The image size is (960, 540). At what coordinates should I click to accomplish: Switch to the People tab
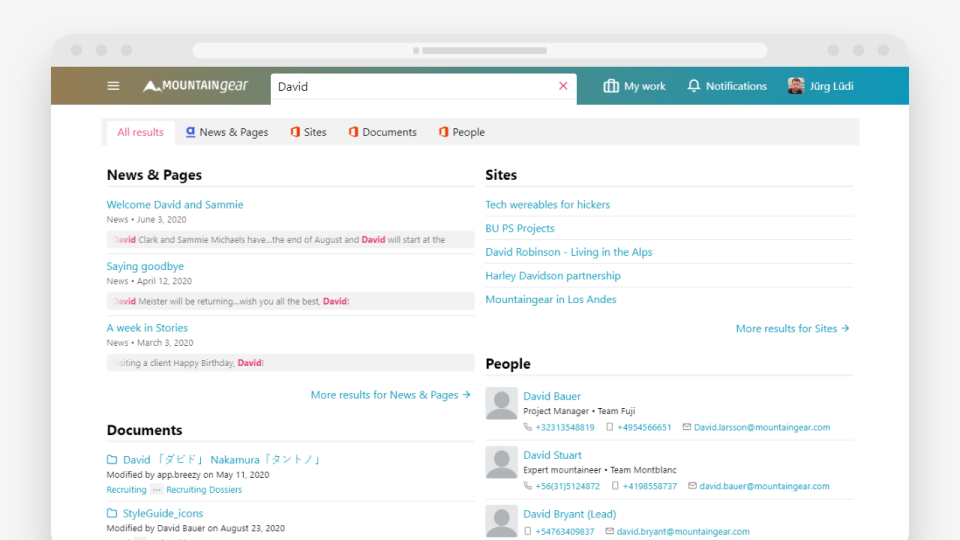tap(462, 132)
